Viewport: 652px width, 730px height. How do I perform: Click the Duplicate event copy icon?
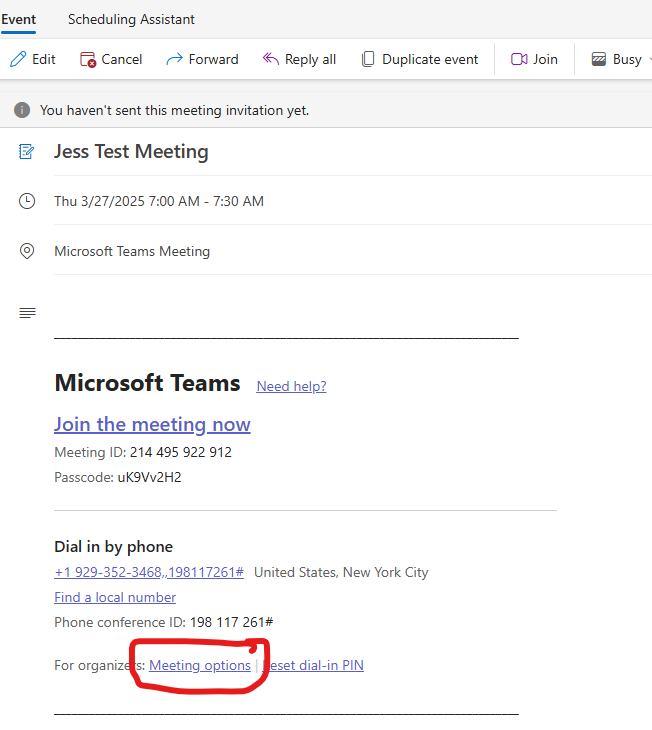(x=368, y=60)
